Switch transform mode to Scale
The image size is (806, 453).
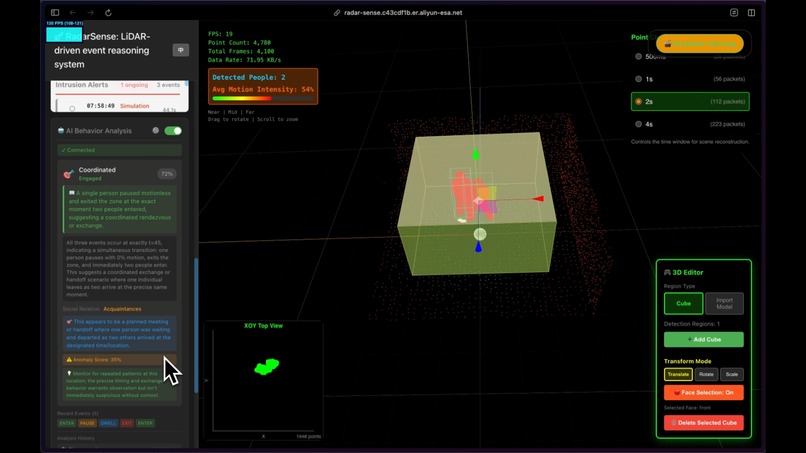(731, 374)
